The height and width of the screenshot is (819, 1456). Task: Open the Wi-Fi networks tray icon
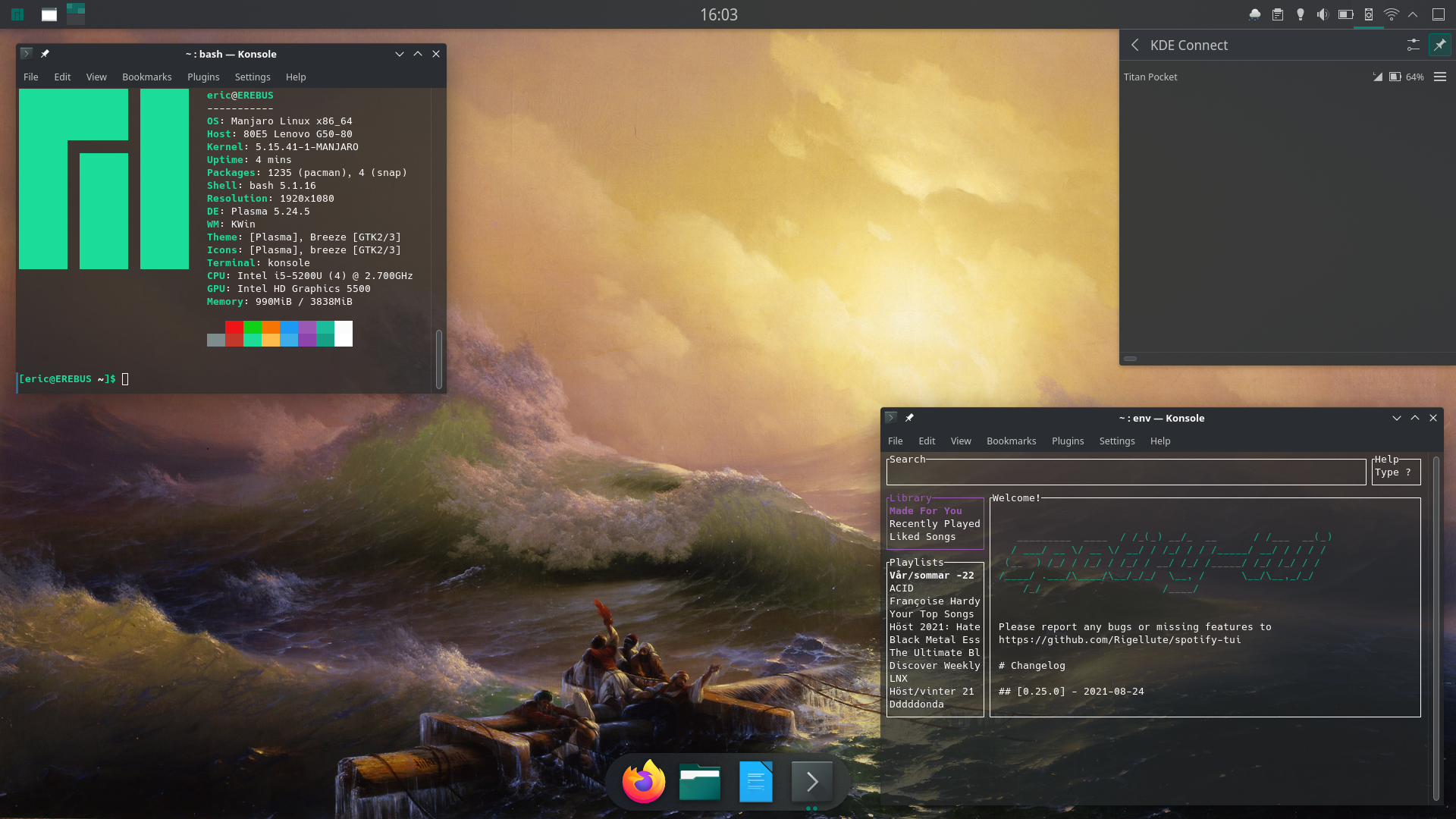[x=1392, y=14]
